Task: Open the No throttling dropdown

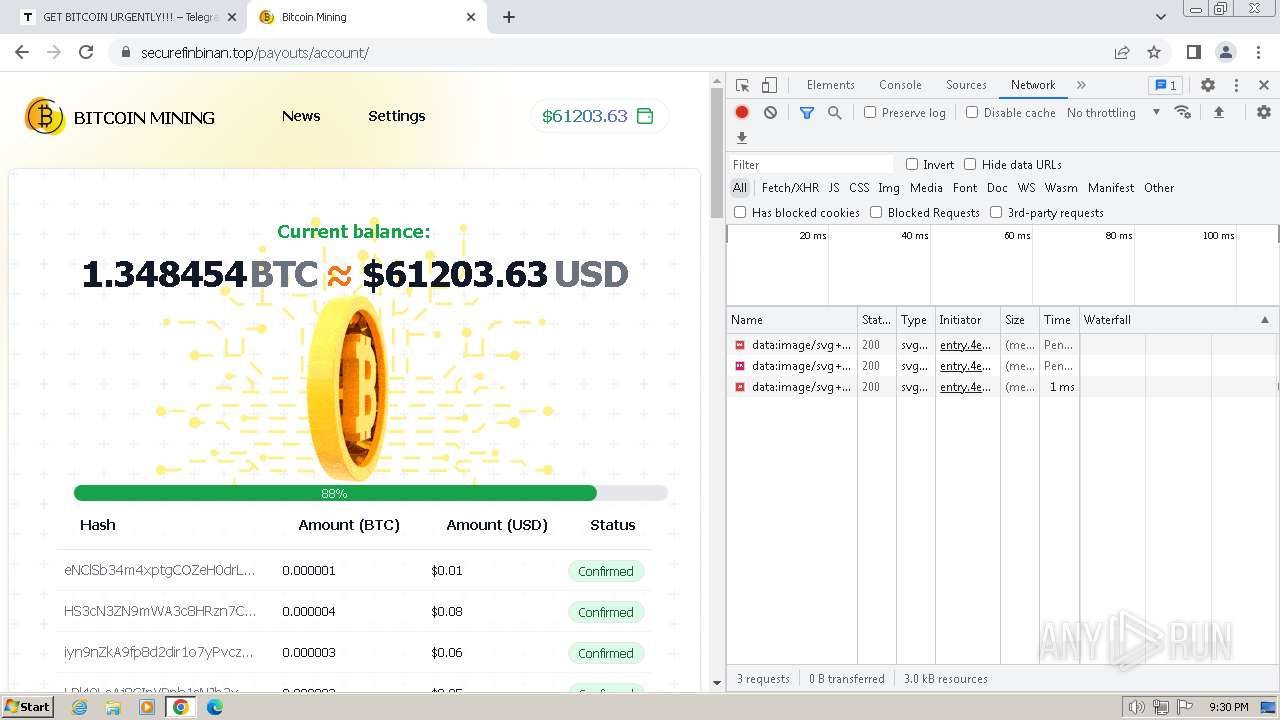Action: pos(1113,113)
